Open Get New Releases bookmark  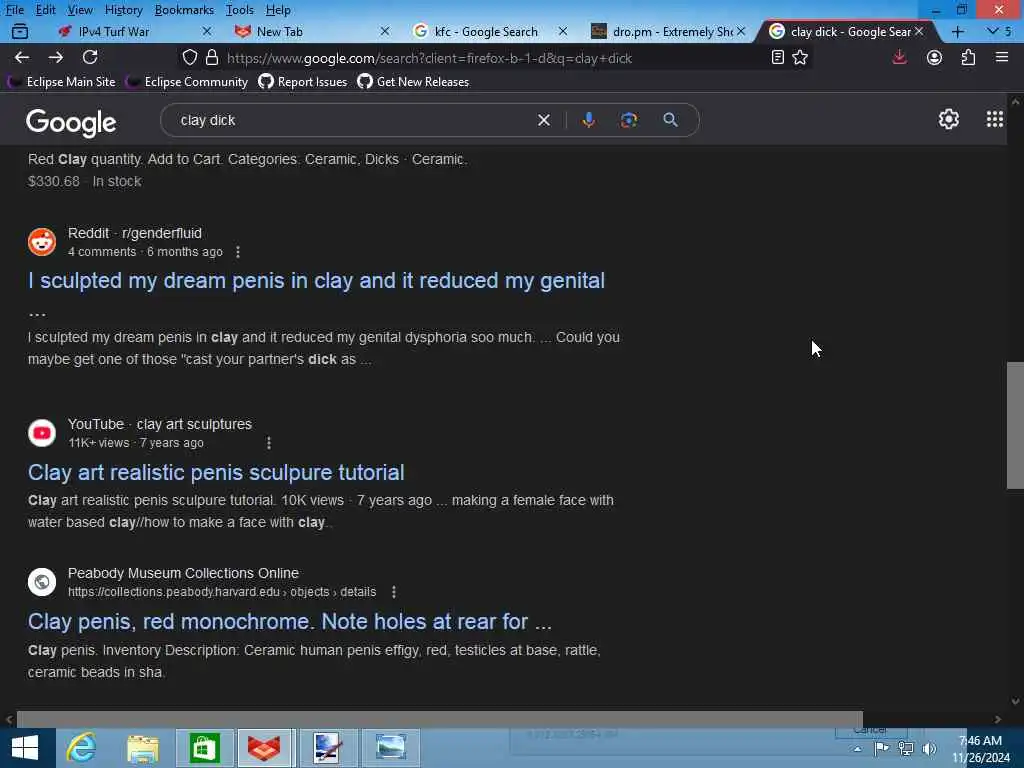coord(413,82)
